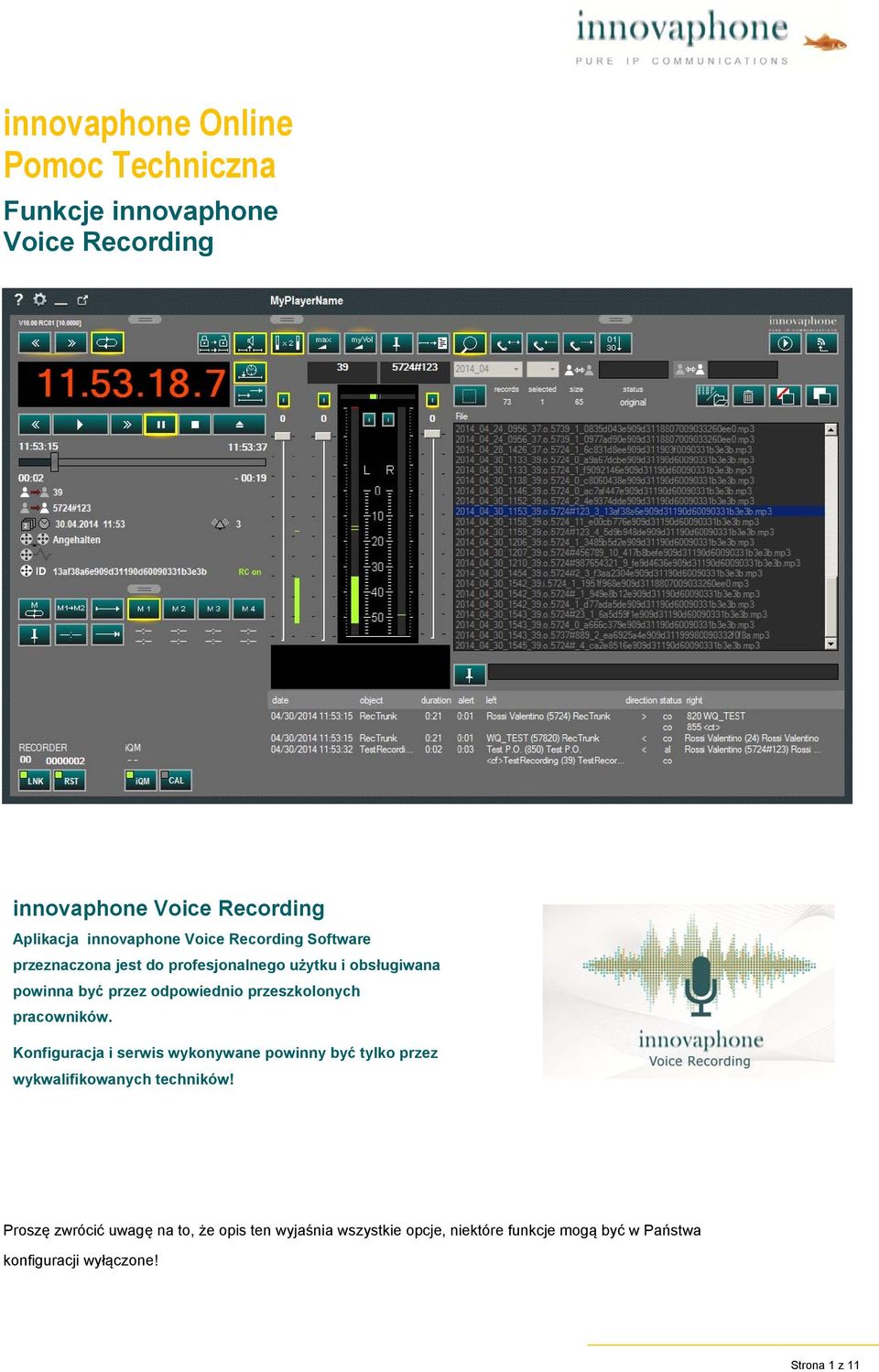
Task: Click the first party filter input field
Action: 633,370
